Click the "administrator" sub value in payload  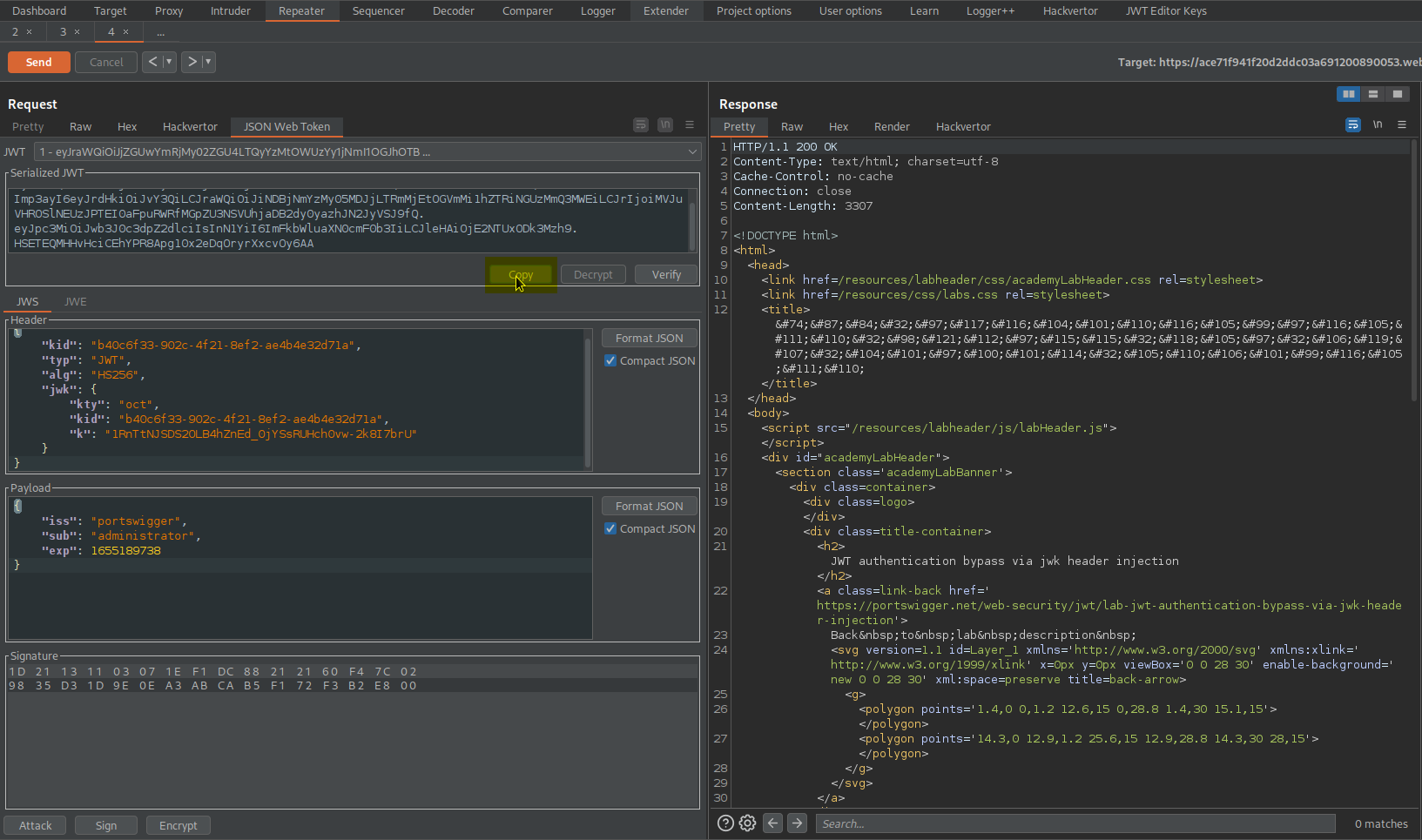[143, 535]
